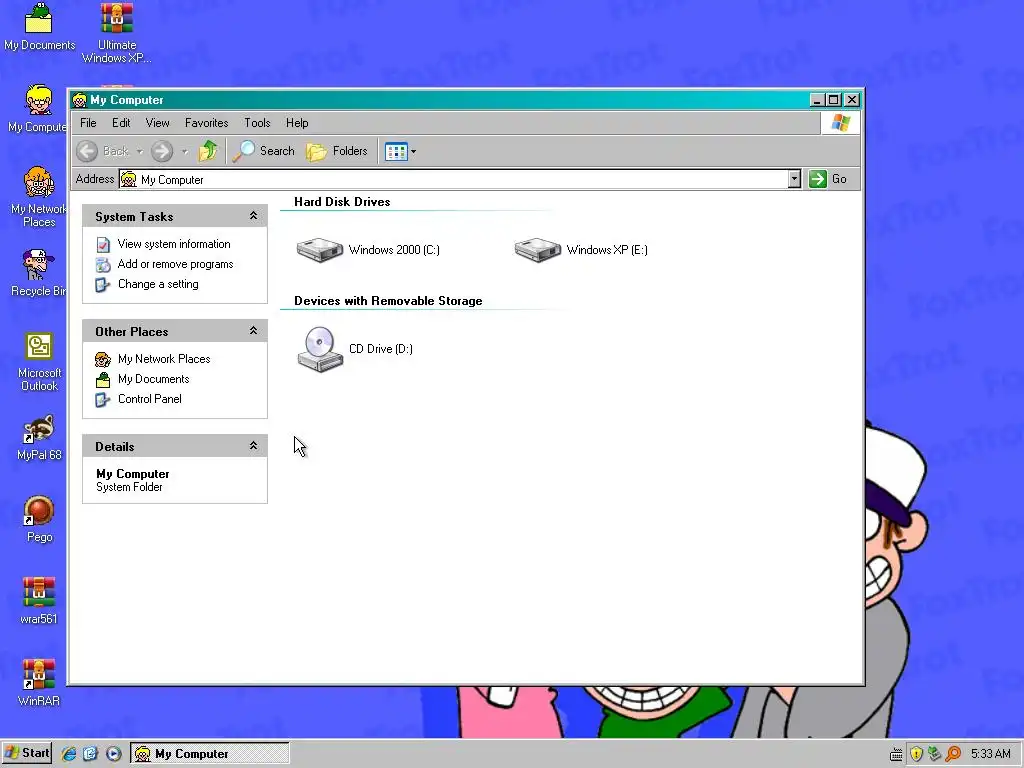The image size is (1024, 768).
Task: Click Change a setting link
Action: (x=158, y=284)
